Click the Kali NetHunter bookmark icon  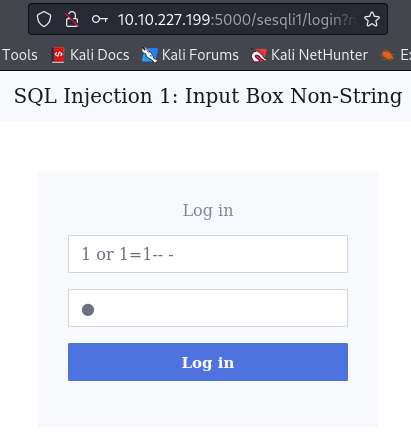pyautogui.click(x=259, y=55)
